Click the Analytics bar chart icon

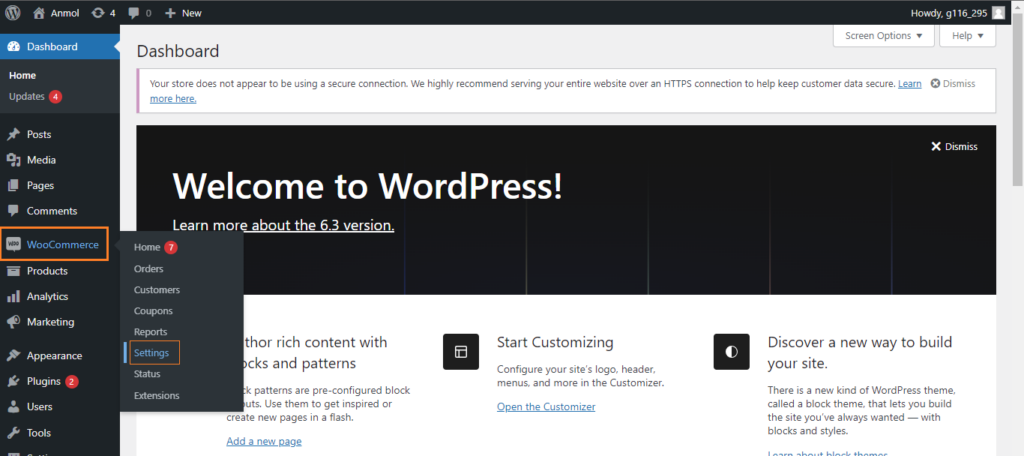coord(13,297)
